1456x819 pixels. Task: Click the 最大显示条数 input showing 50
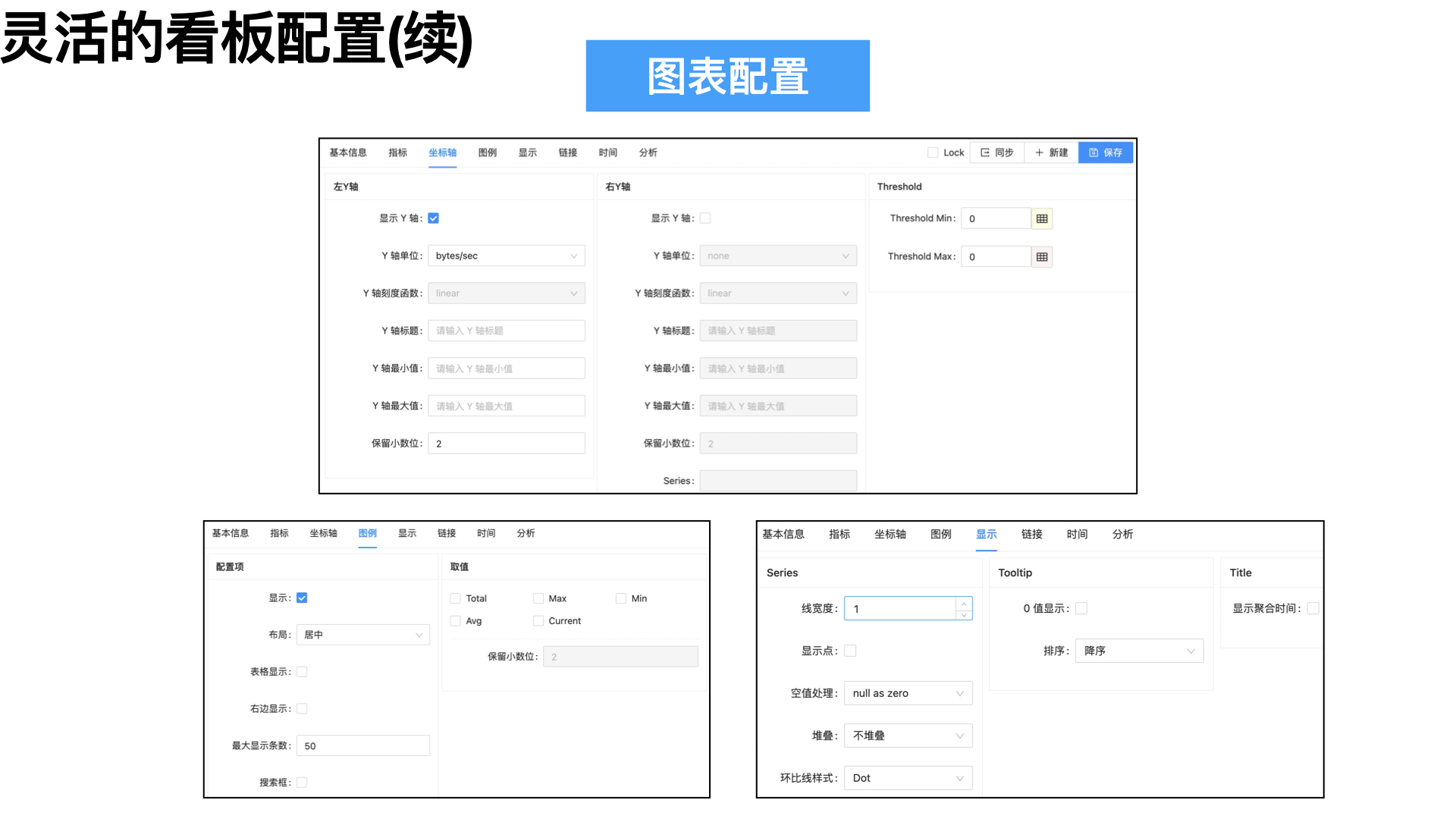point(362,746)
